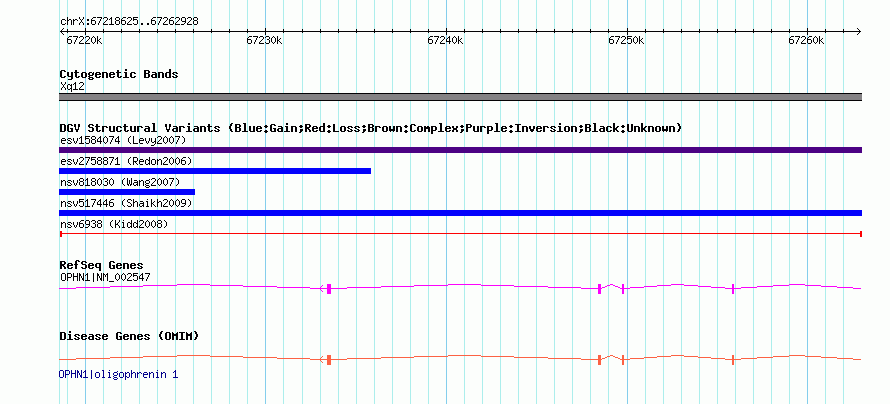
Task: Click the nsv818030 (Wang2007) blue bar
Action: [127, 192]
